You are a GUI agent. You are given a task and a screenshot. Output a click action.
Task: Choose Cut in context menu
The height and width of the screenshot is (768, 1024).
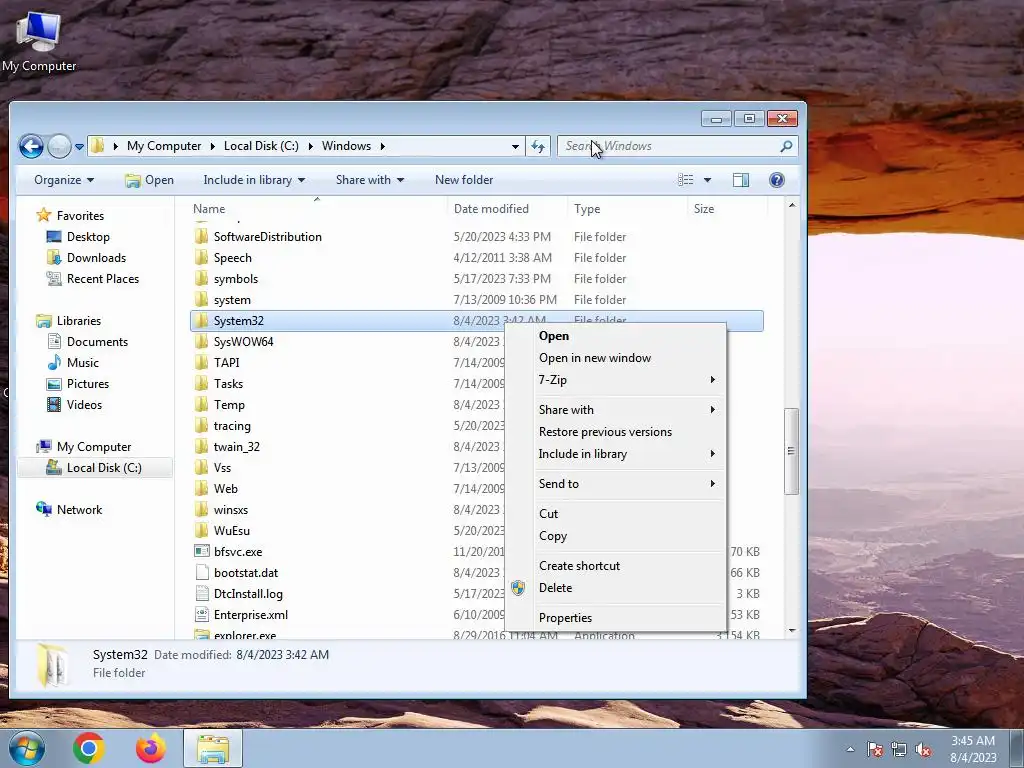[615, 514]
